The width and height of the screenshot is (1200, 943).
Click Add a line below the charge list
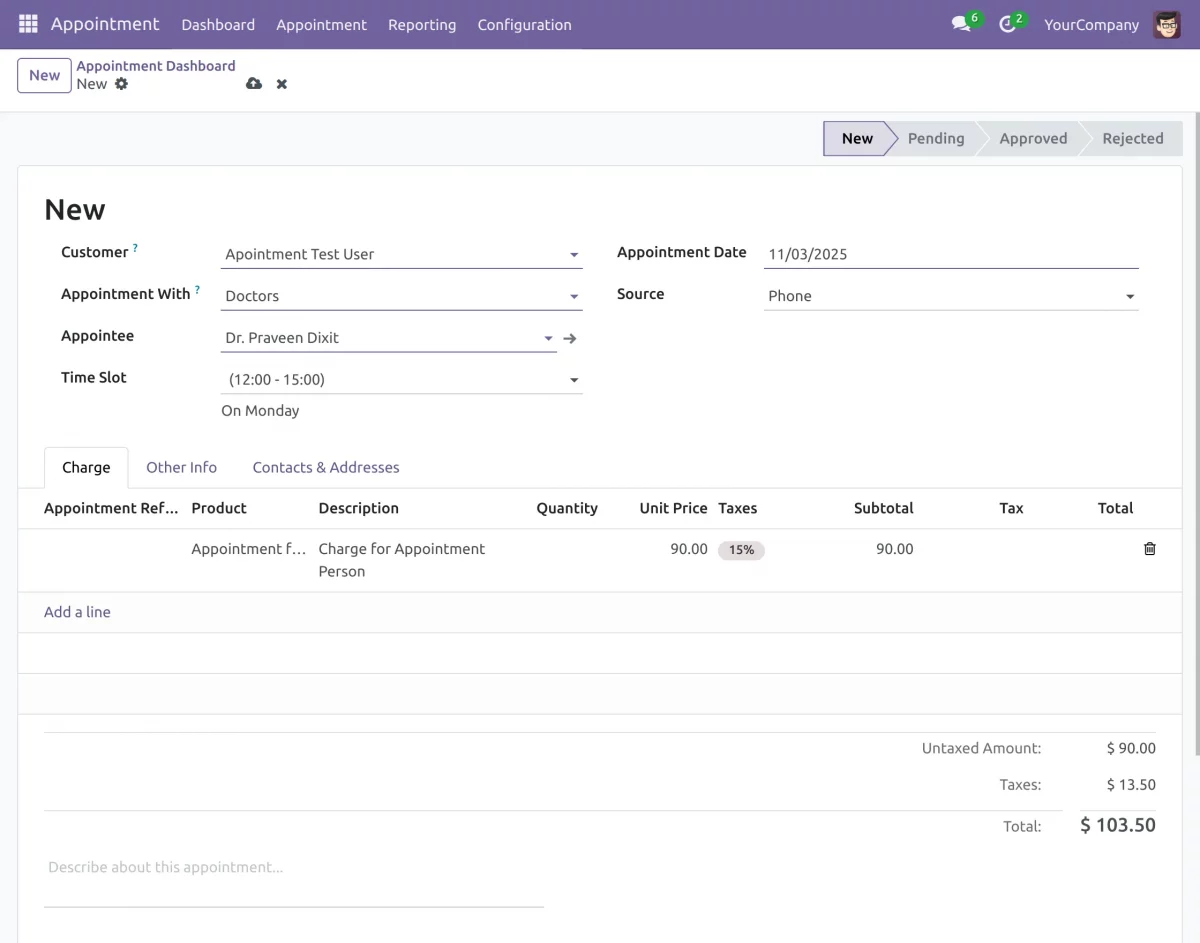click(77, 611)
